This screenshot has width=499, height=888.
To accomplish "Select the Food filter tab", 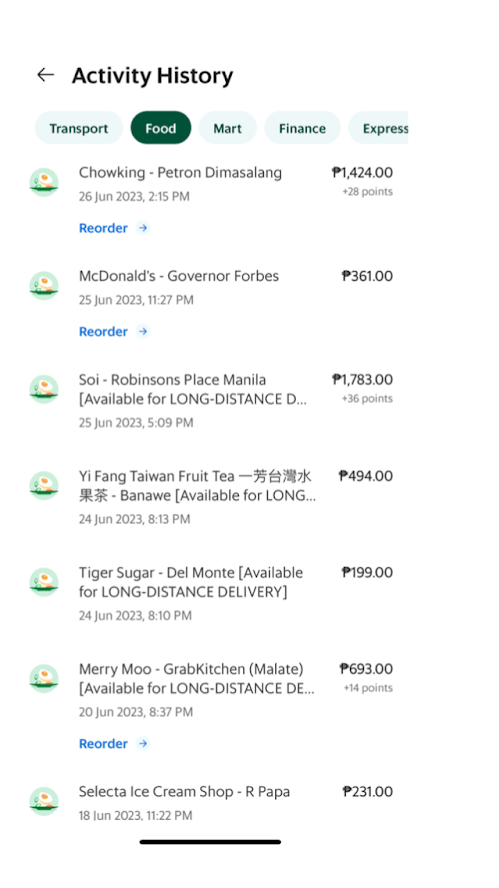I will click(x=161, y=128).
